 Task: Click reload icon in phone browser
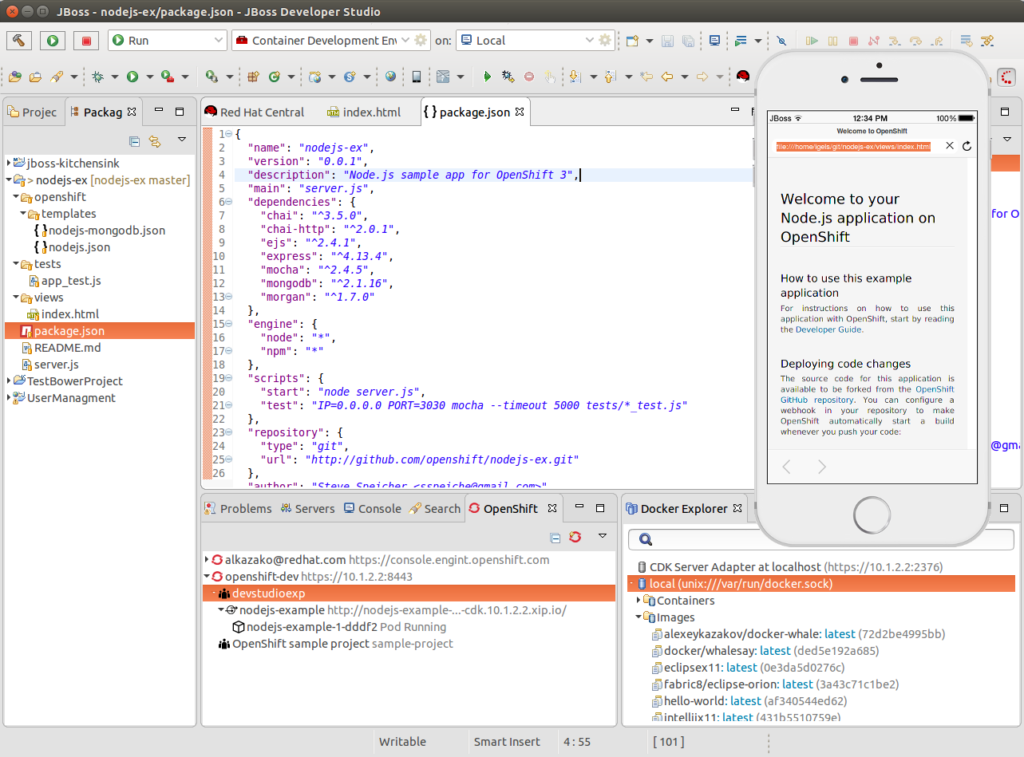coord(967,146)
